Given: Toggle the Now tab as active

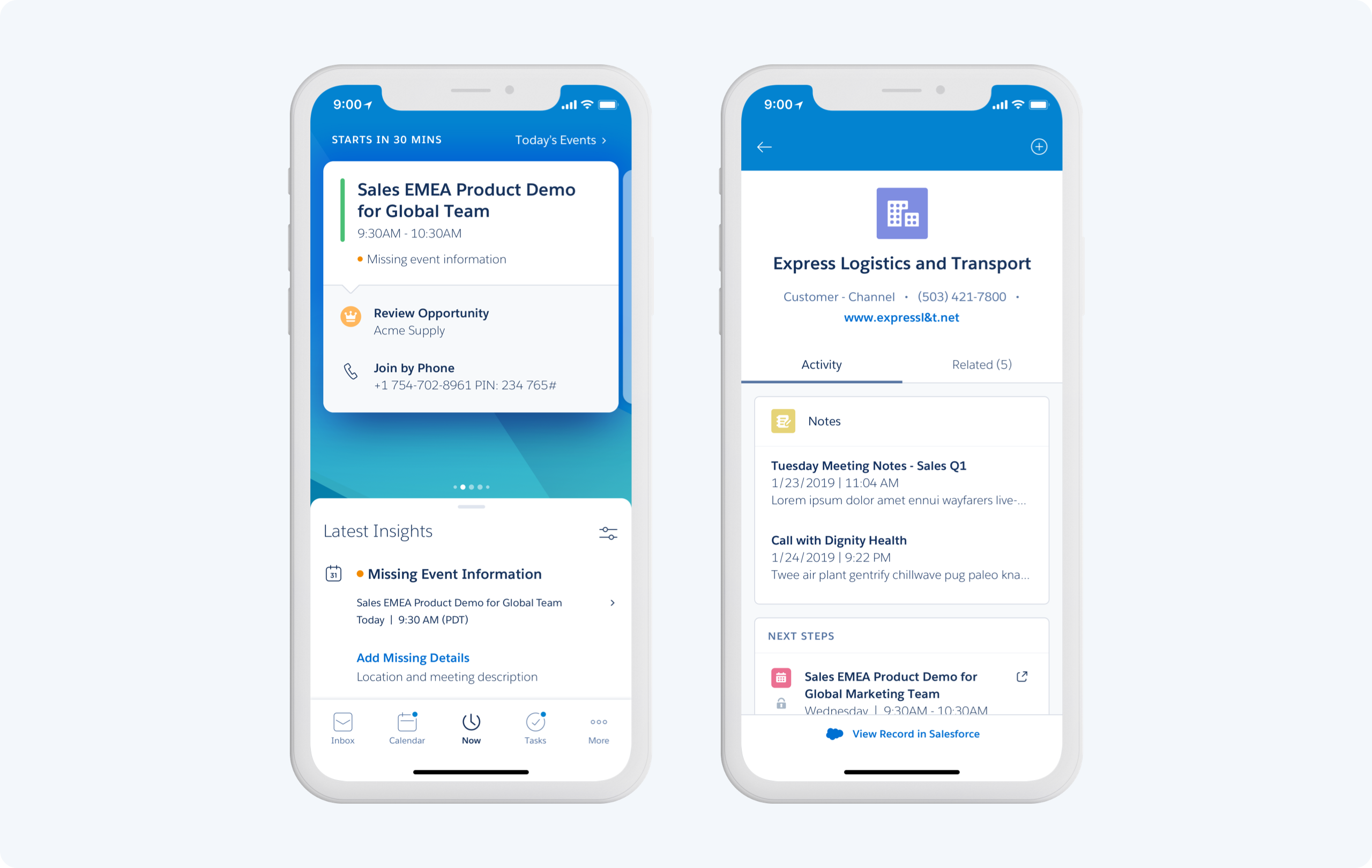Looking at the screenshot, I should (470, 730).
